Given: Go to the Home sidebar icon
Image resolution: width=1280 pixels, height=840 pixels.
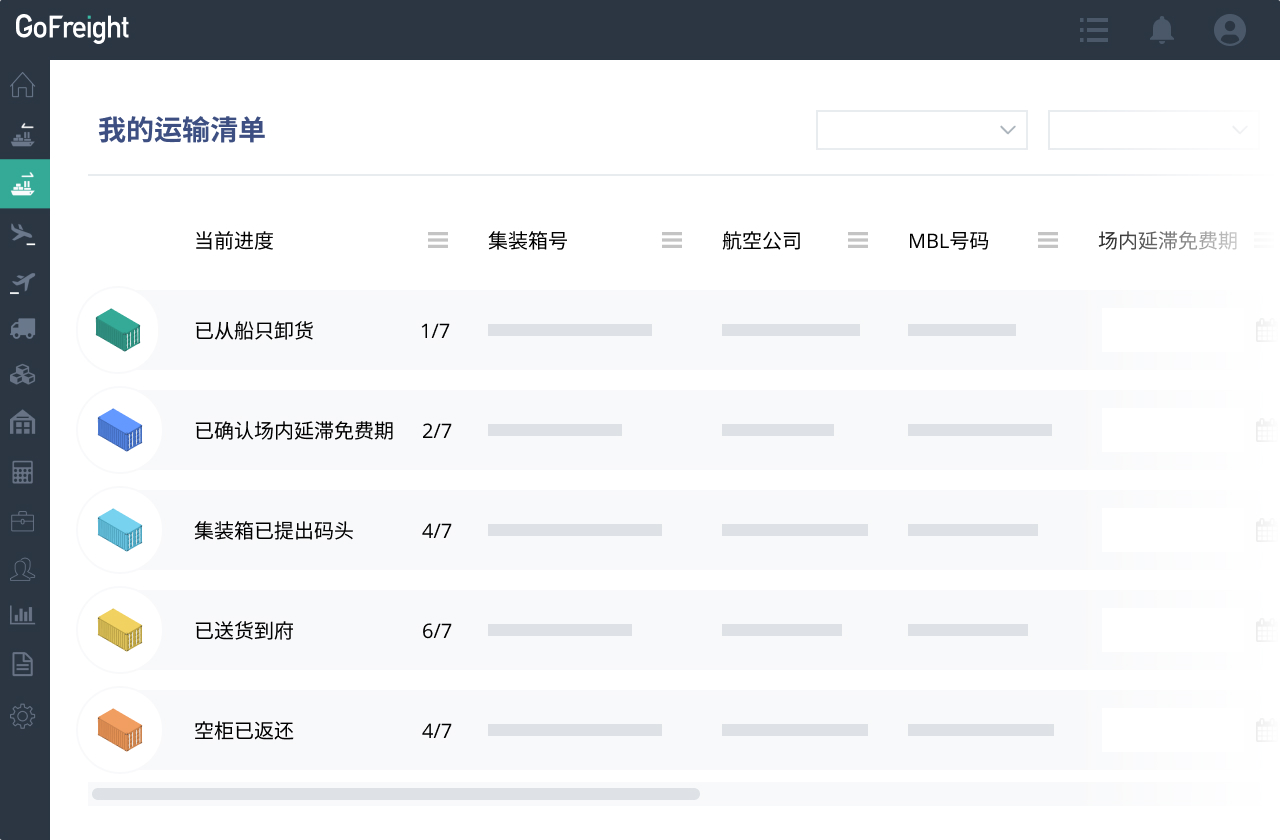Looking at the screenshot, I should 23,85.
